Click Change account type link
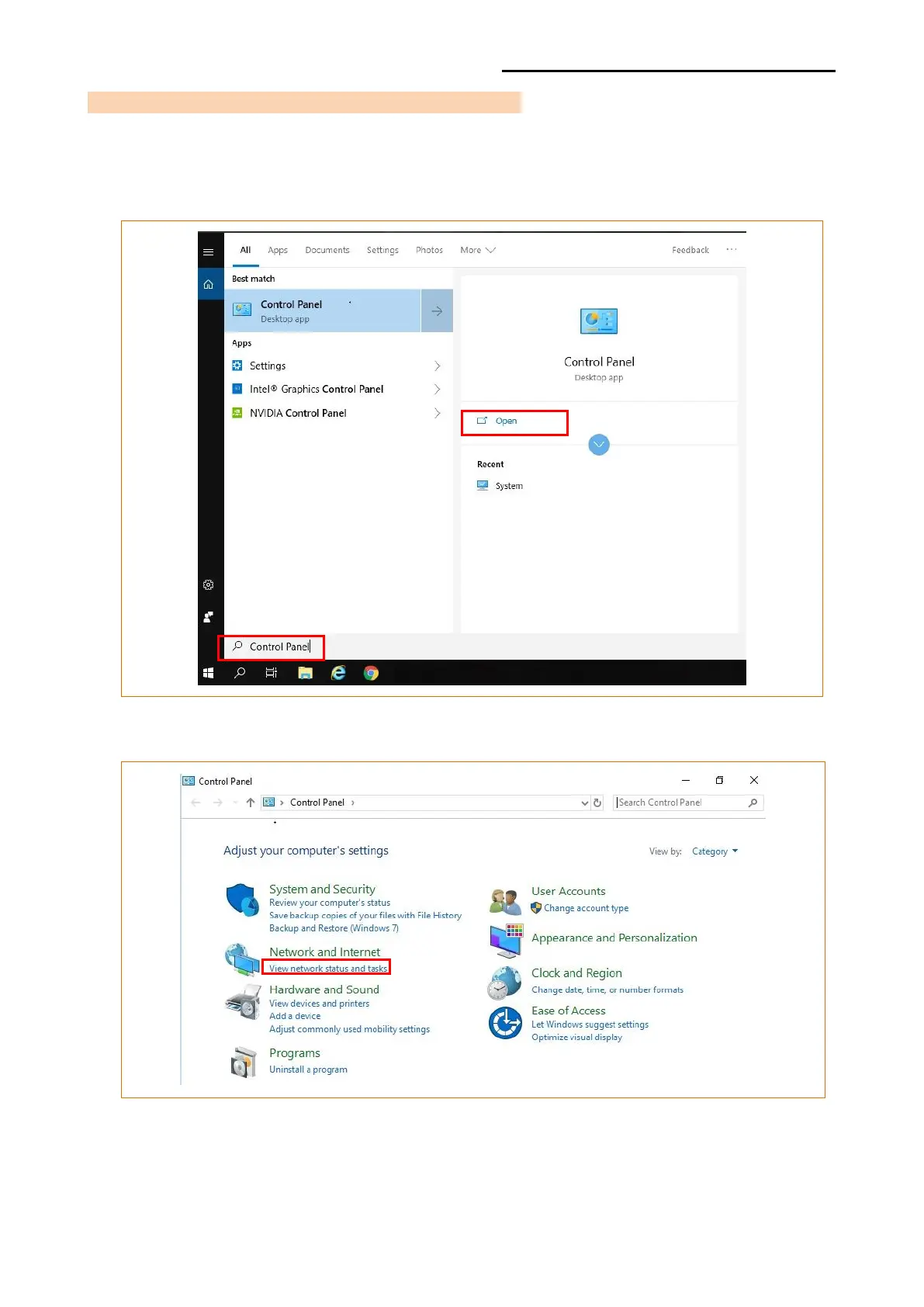Screen dimensions: 924x1307 pyautogui.click(x=586, y=908)
